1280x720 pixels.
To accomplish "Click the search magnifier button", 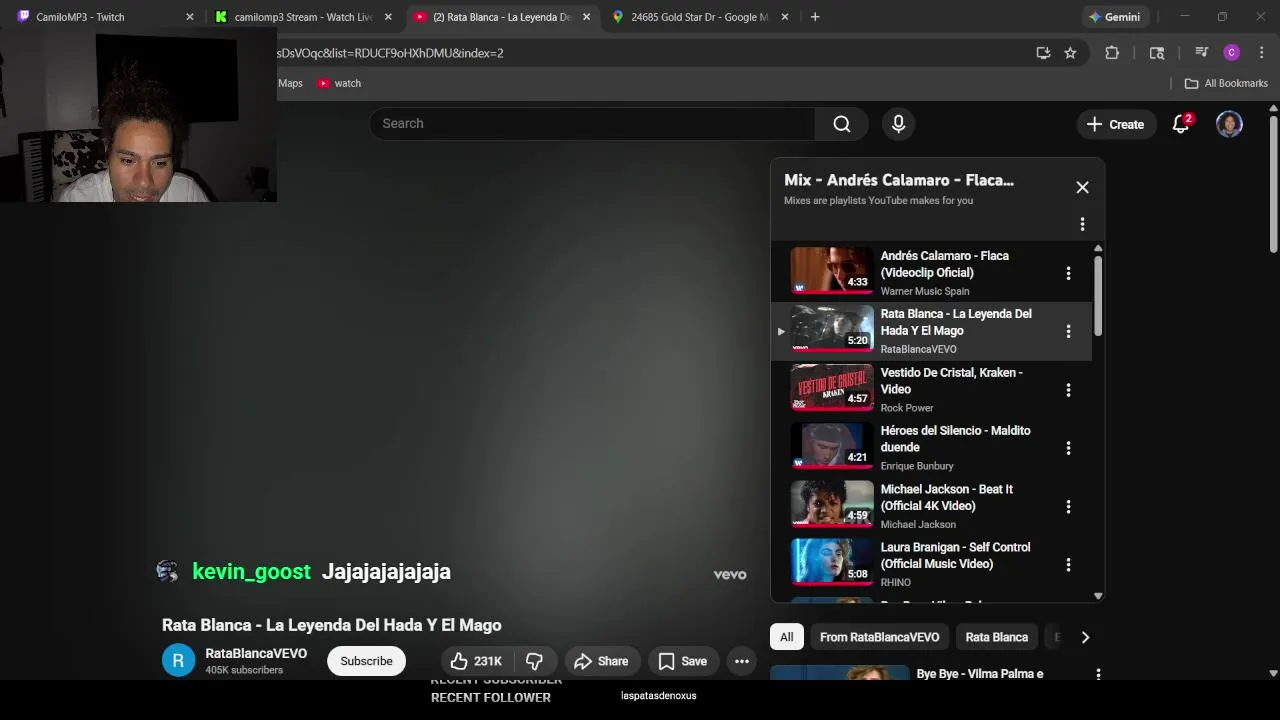I will (x=842, y=124).
